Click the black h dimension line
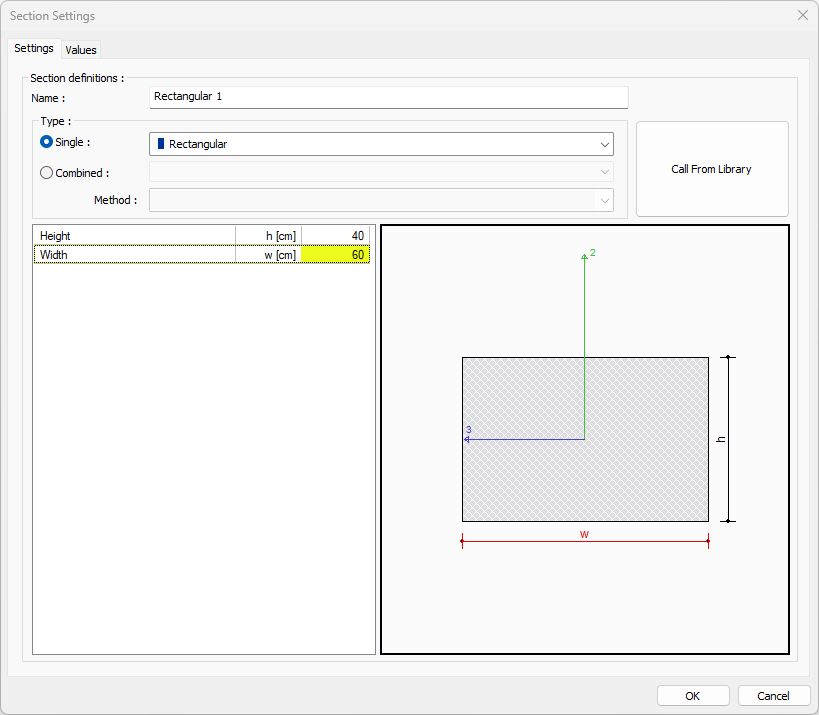This screenshot has height=715, width=819. point(729,439)
